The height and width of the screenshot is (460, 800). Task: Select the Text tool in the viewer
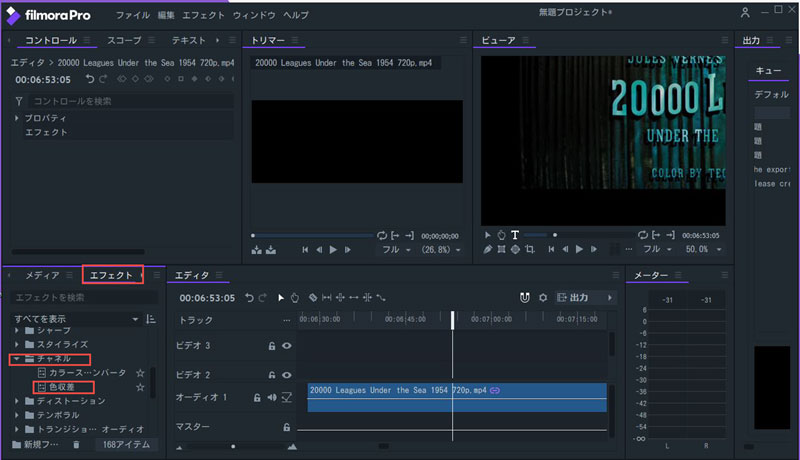point(515,235)
